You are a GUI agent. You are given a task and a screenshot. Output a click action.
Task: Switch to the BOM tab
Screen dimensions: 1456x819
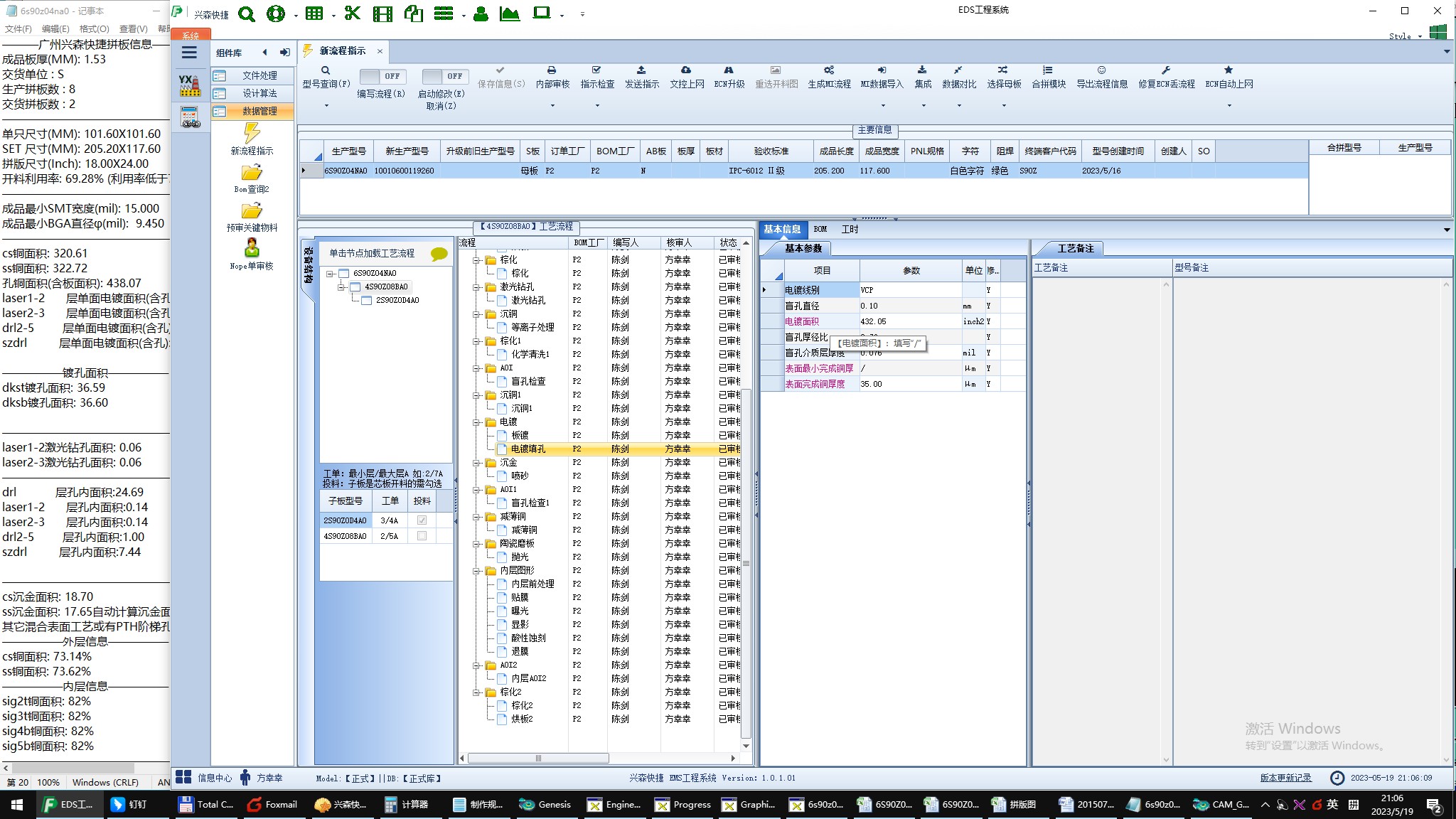pyautogui.click(x=820, y=230)
